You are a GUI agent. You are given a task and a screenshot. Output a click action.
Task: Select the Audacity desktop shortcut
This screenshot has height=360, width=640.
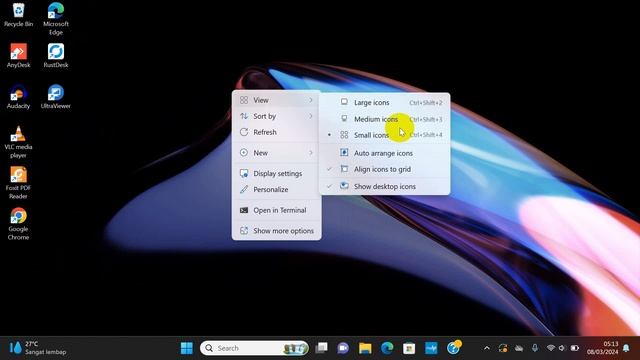click(x=18, y=97)
